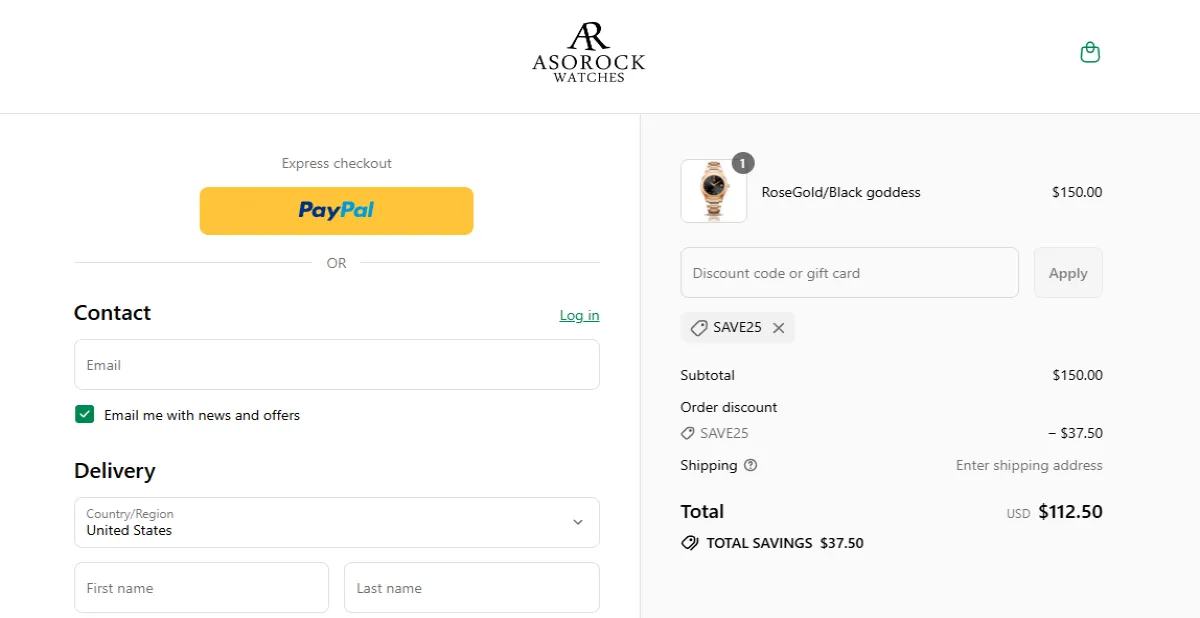Click the 'Discount code or gift card' field

click(849, 272)
